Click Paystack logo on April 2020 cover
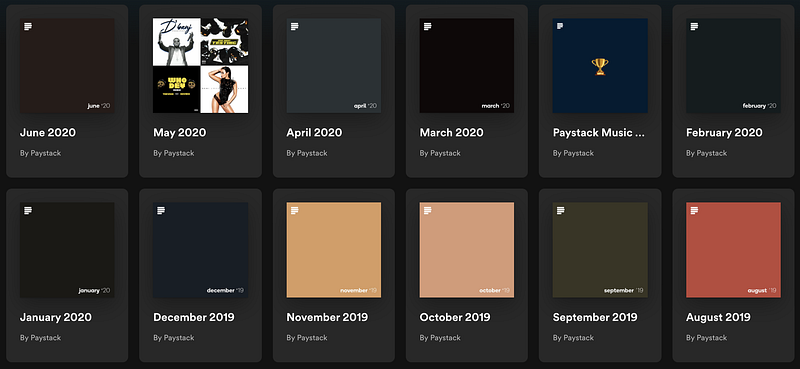This screenshot has width=800, height=369. [x=294, y=27]
